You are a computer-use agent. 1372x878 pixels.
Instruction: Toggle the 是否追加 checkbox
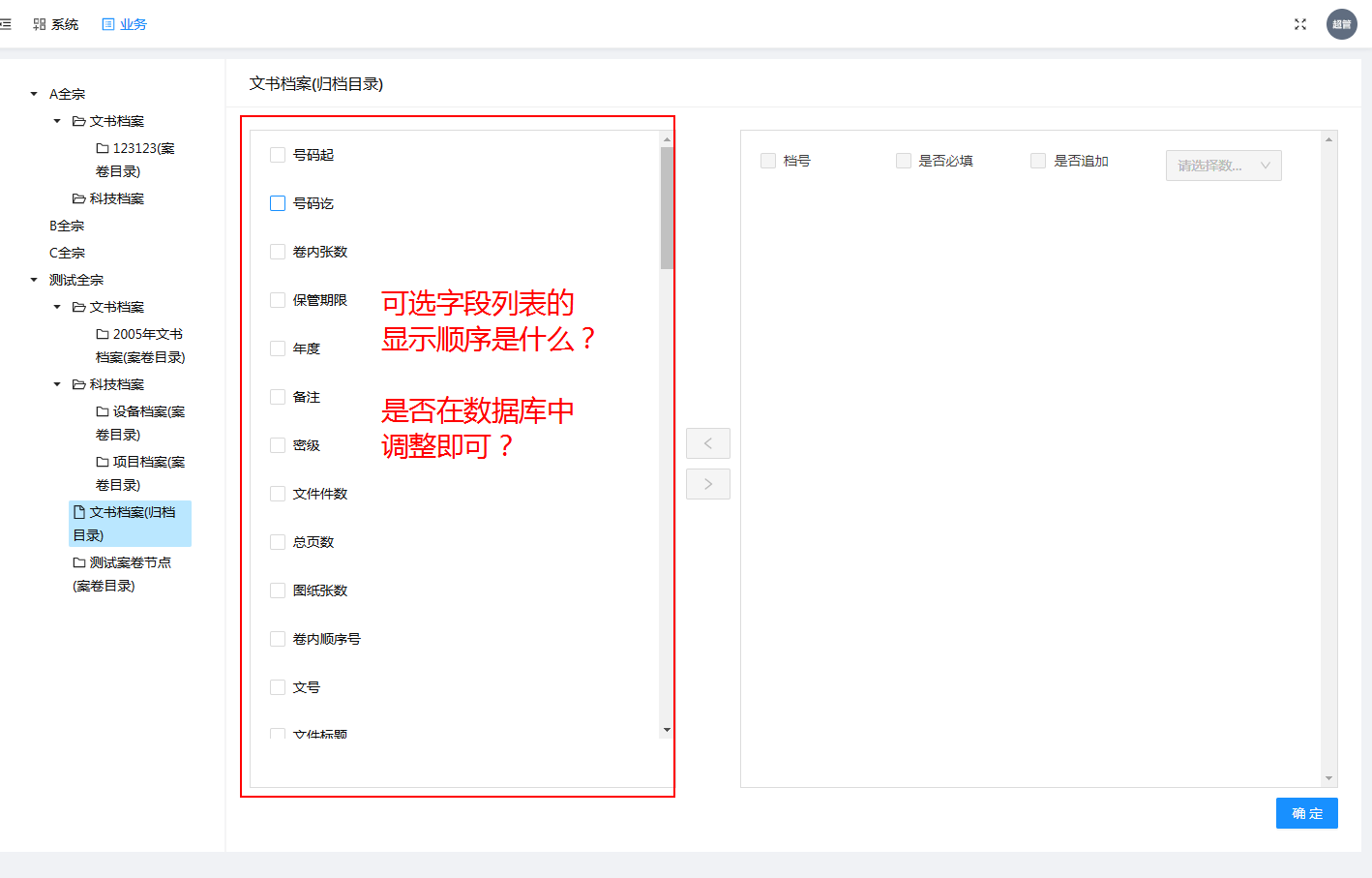(x=1038, y=161)
